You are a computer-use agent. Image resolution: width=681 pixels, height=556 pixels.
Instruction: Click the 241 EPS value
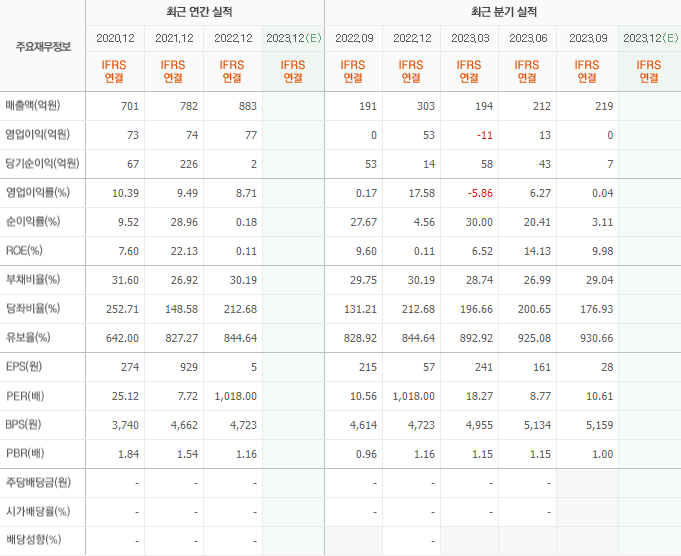pos(484,367)
